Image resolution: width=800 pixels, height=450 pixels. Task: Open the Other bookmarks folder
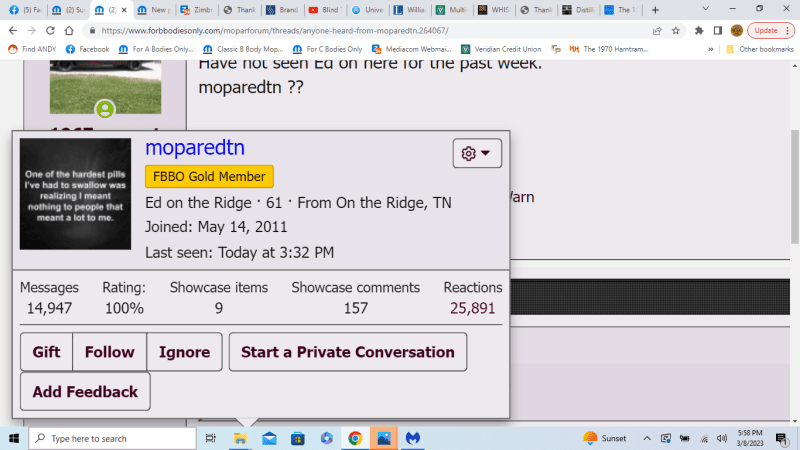(758, 48)
